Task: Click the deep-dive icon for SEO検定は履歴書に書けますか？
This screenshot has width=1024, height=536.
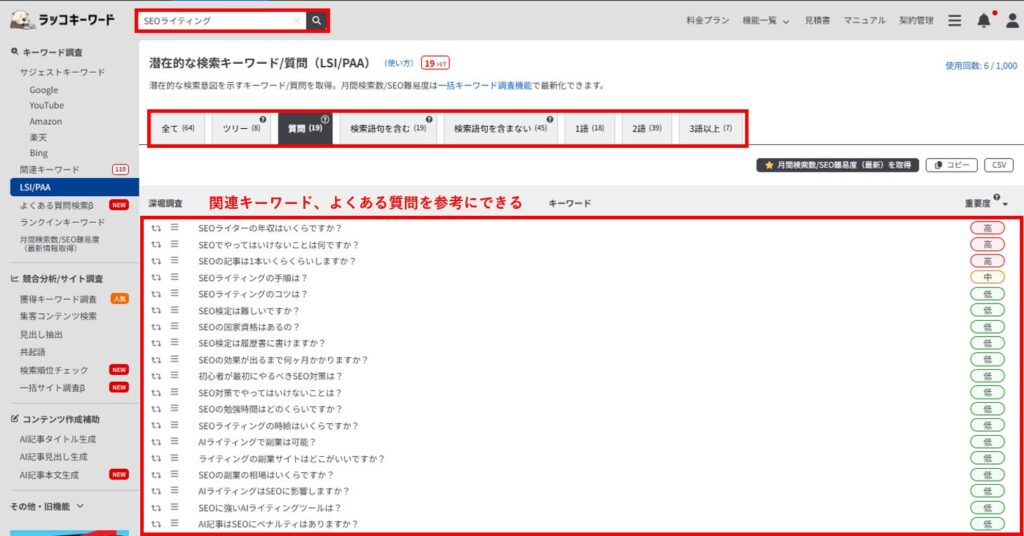Action: pos(156,343)
